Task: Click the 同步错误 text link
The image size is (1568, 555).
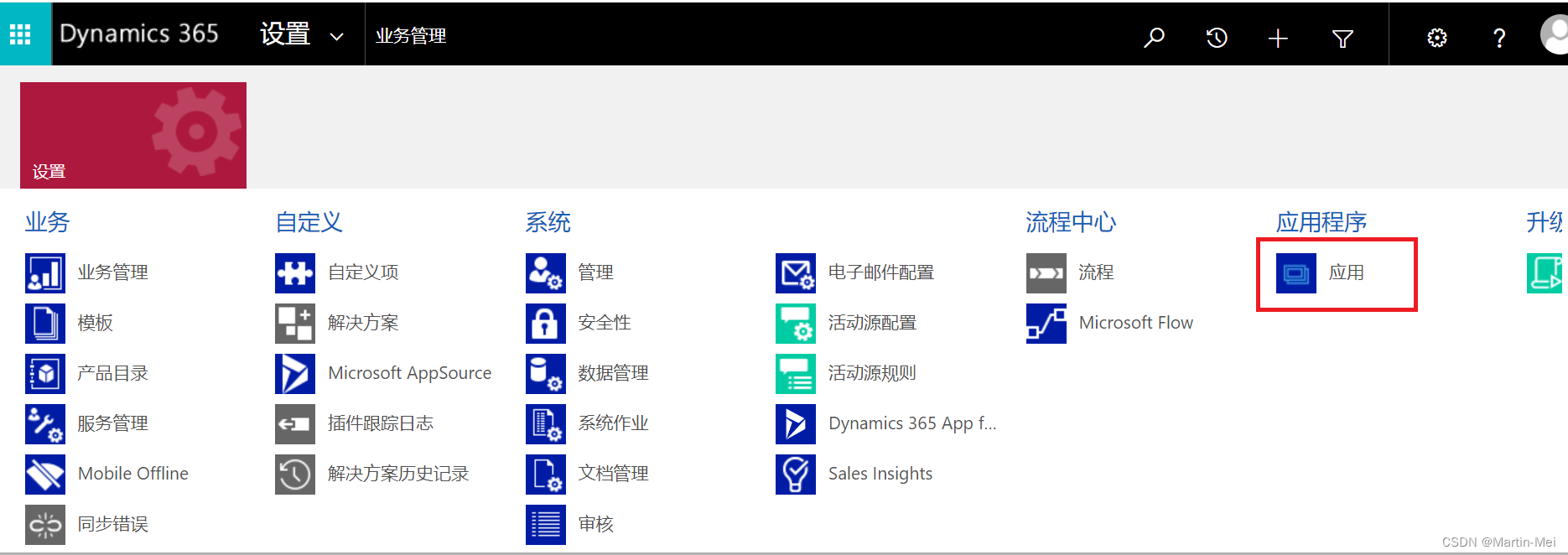Action: point(113,524)
